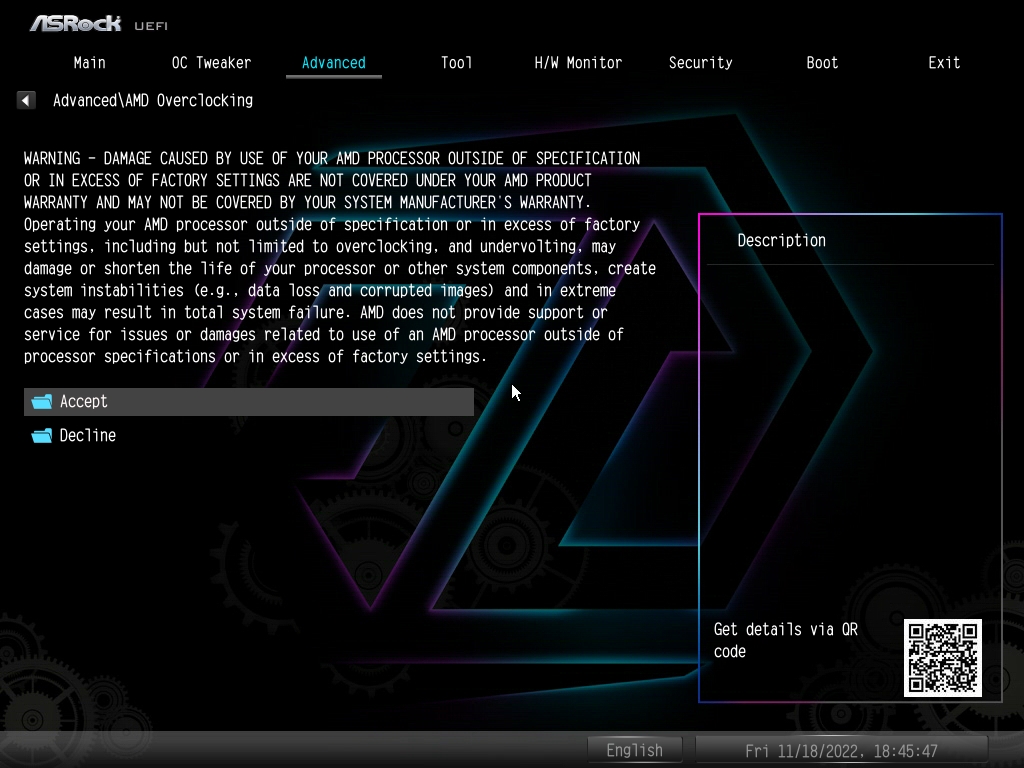Go back using the left arrow icon
1024x768 pixels.
point(26,101)
